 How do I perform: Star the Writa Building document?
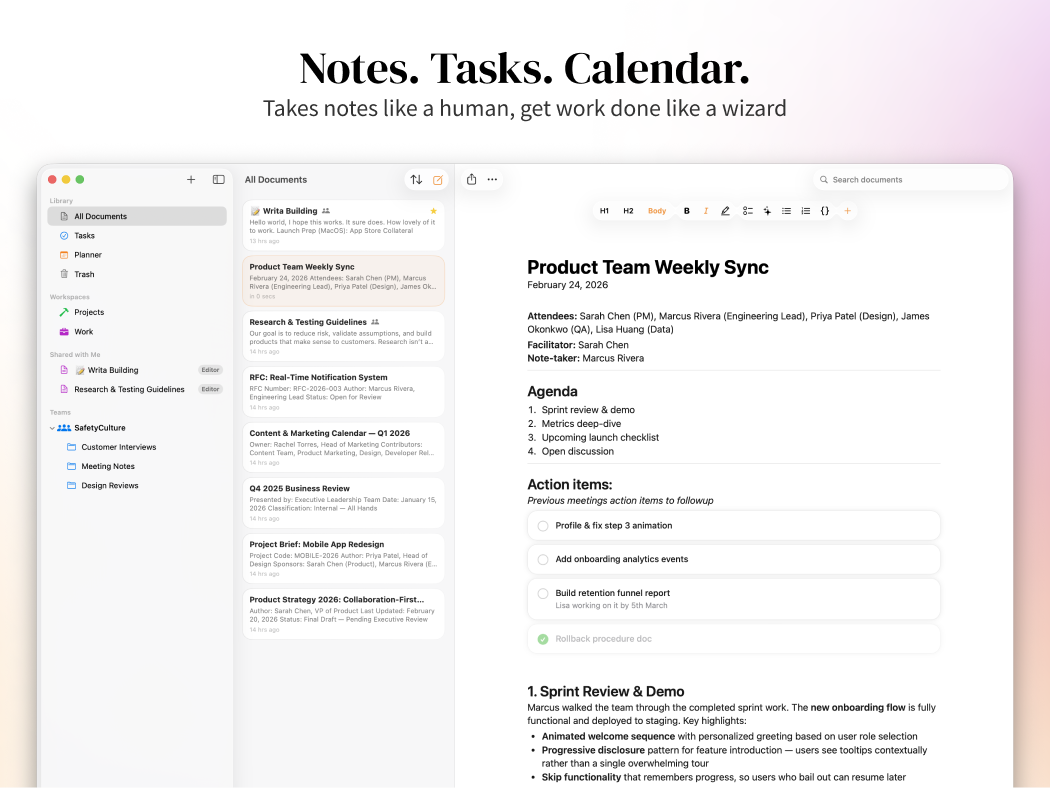(x=433, y=211)
